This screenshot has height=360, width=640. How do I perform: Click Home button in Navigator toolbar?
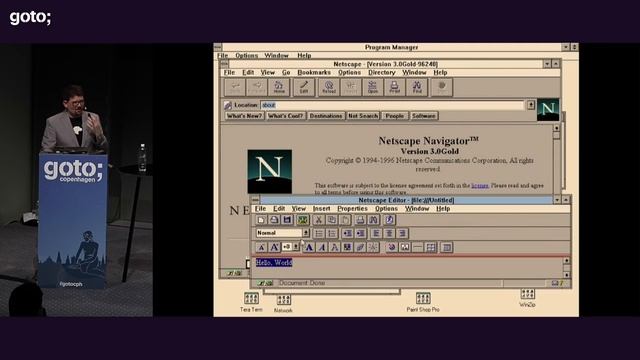pyautogui.click(x=279, y=87)
